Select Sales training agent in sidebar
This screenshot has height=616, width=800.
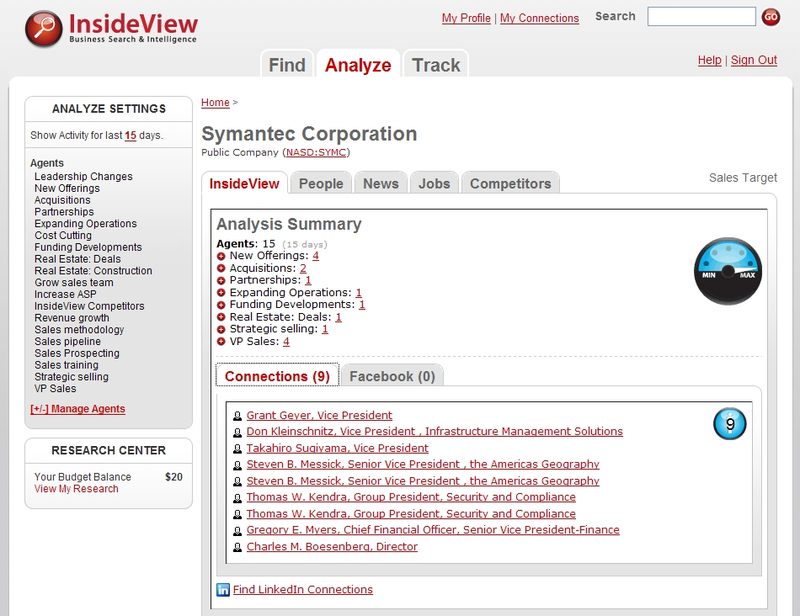(66, 365)
